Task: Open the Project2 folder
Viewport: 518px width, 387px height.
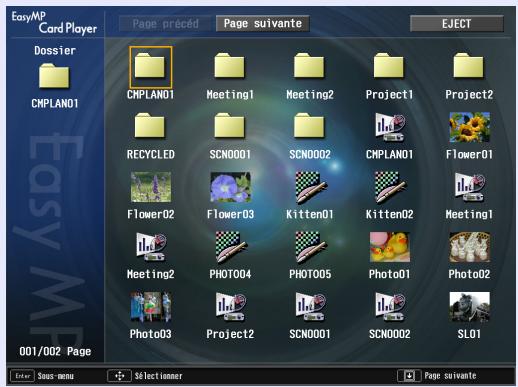Action: click(469, 66)
